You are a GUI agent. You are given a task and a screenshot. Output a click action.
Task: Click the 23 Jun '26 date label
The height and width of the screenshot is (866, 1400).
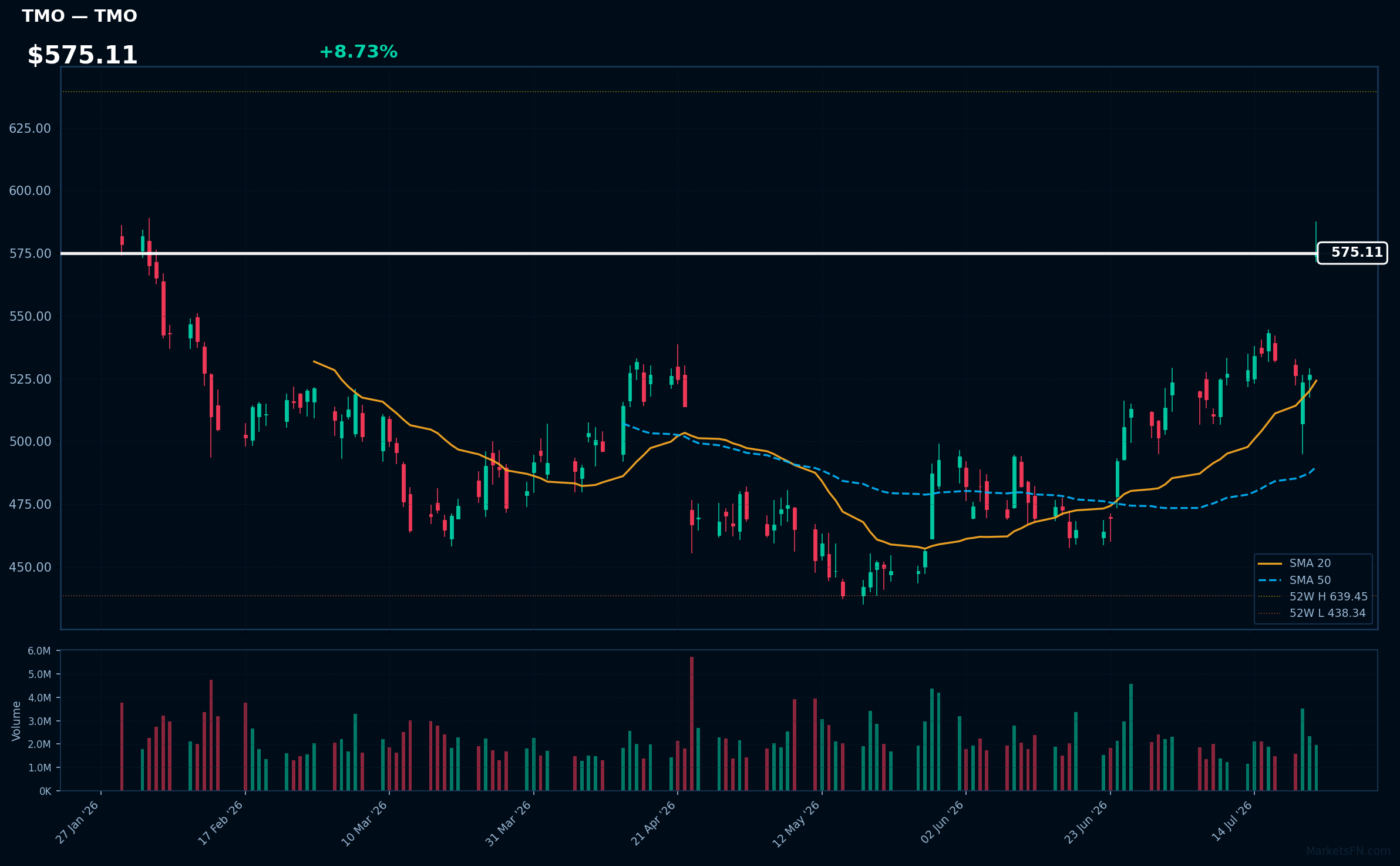pyautogui.click(x=1086, y=822)
